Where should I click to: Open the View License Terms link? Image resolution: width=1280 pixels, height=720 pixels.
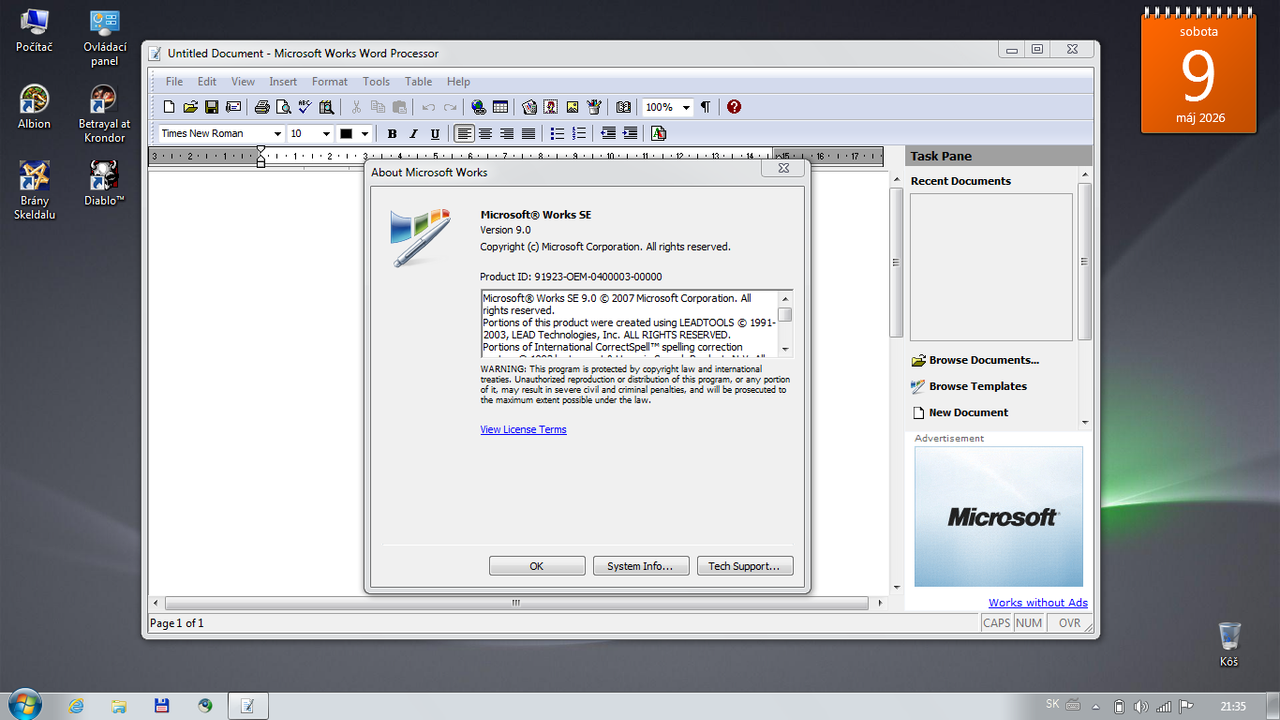523,430
